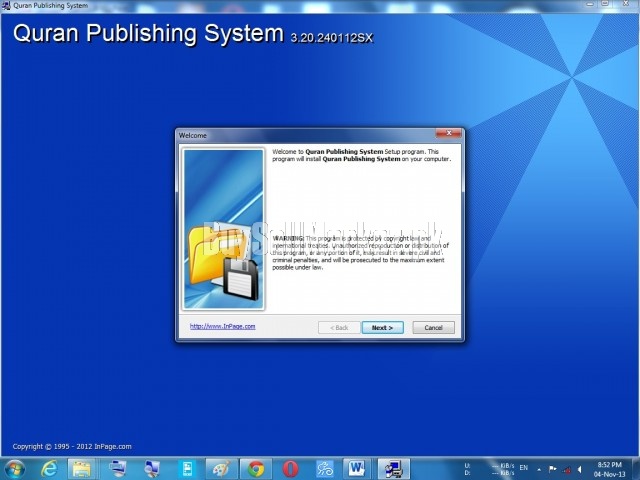
Task: Launch Internet Explorer from the taskbar
Action: [49, 468]
